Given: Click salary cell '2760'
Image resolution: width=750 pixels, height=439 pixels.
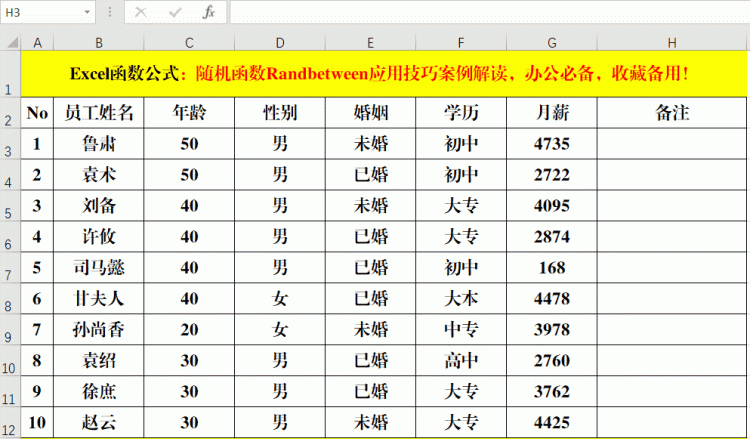Looking at the screenshot, I should tap(552, 360).
